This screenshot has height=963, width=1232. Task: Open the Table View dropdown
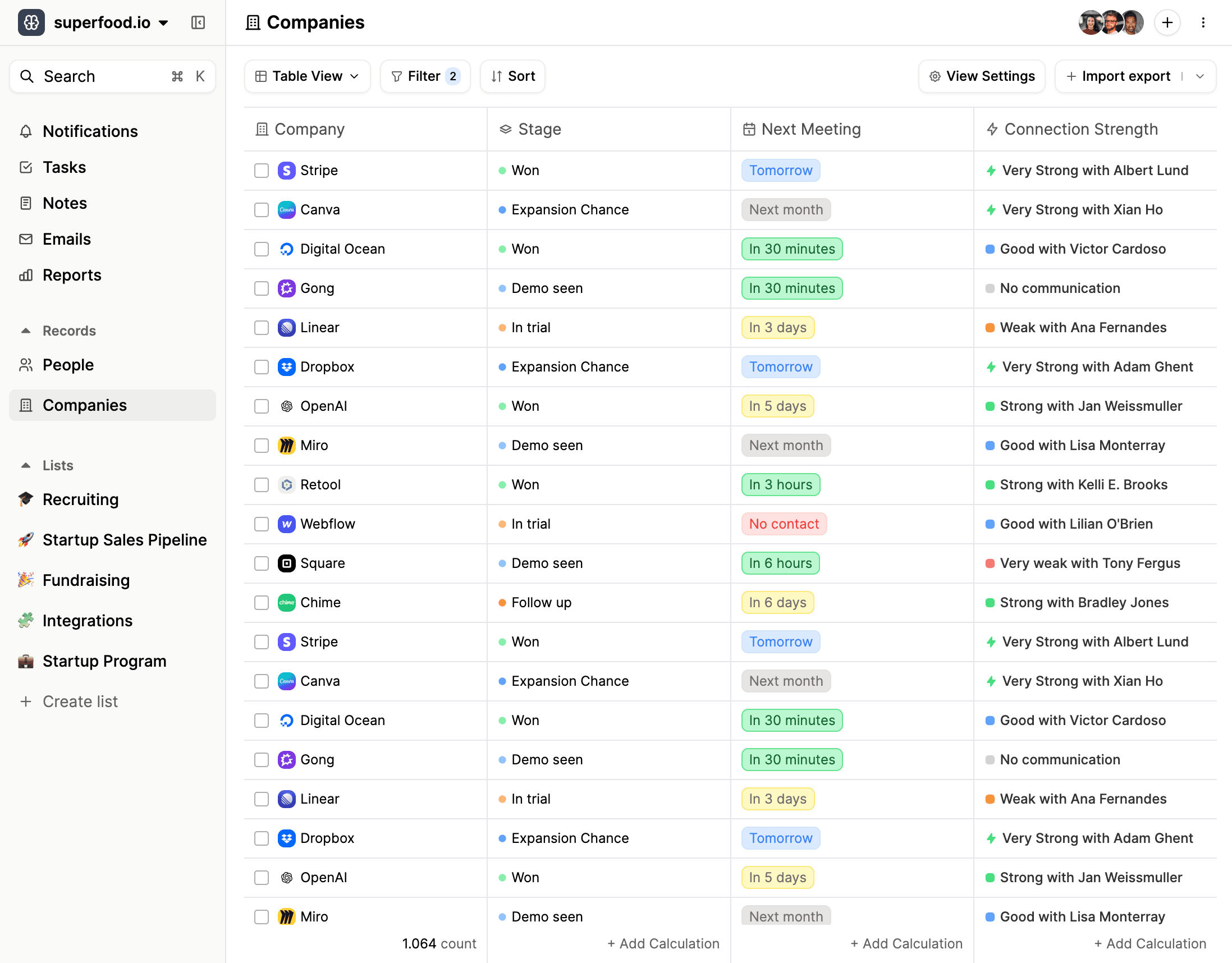point(308,76)
